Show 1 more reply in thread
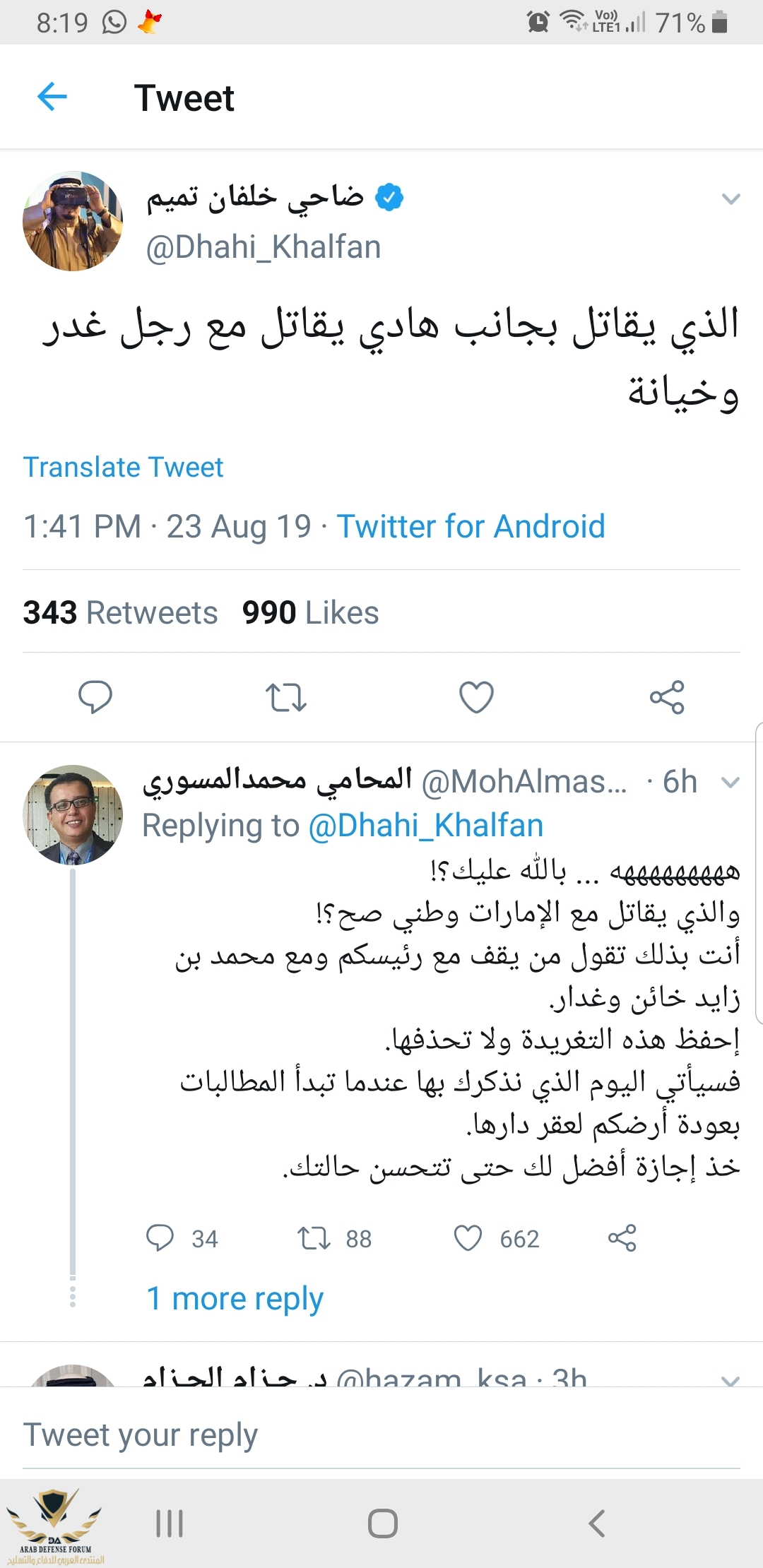Viewport: 763px width, 1568px height. (235, 1298)
